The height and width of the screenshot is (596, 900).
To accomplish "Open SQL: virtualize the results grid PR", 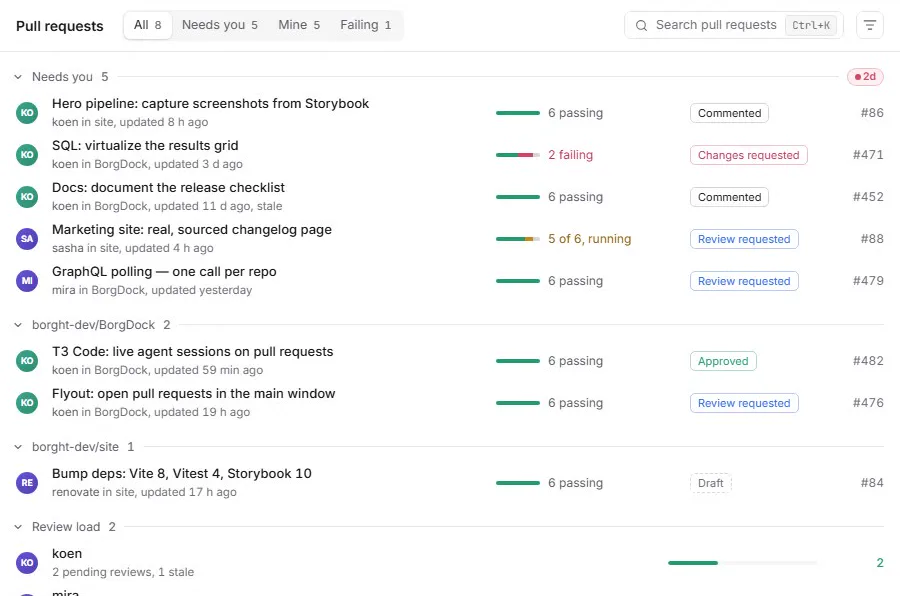I will coord(145,146).
